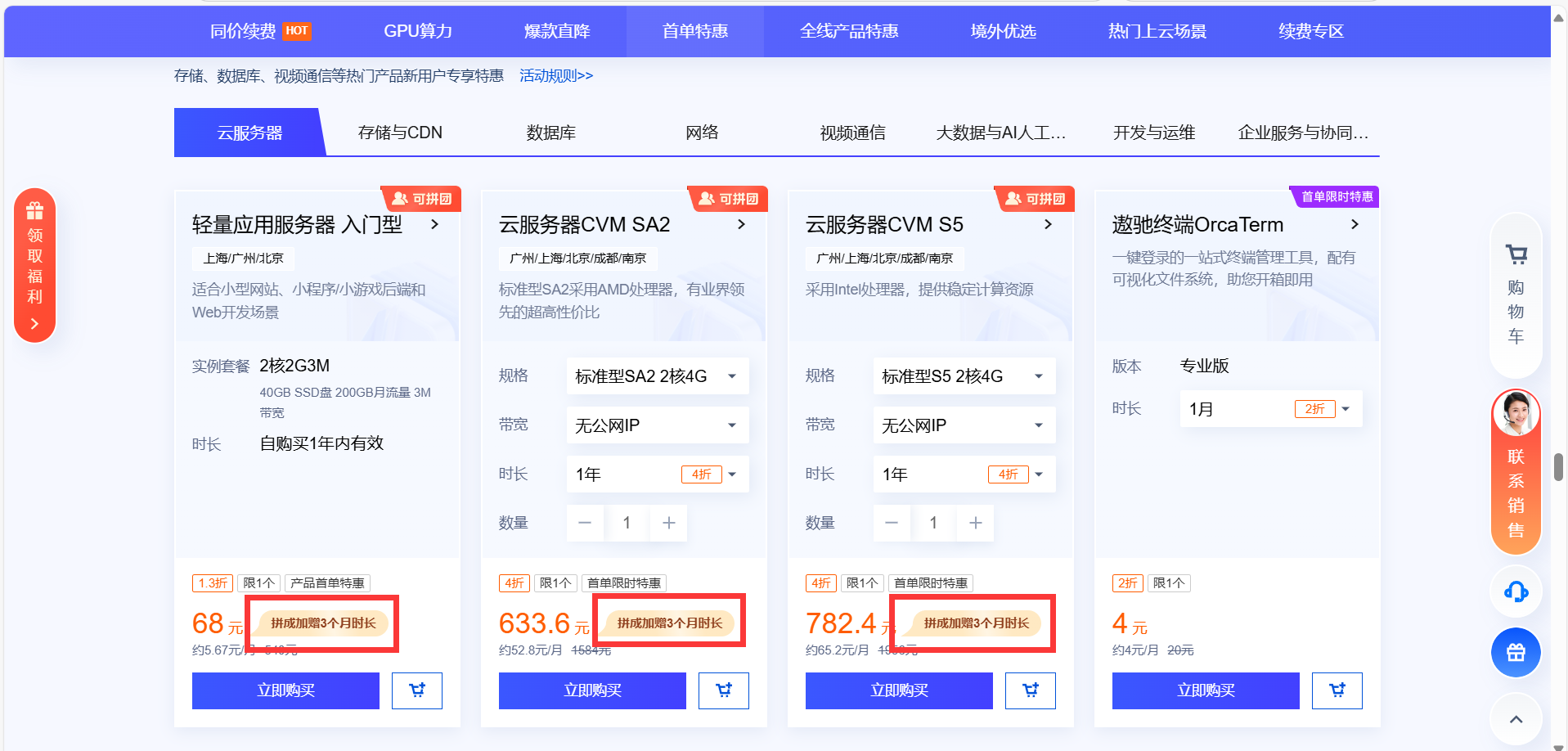1568x751 pixels.
Task: Jump back to top with up arrow
Action: click(1516, 719)
